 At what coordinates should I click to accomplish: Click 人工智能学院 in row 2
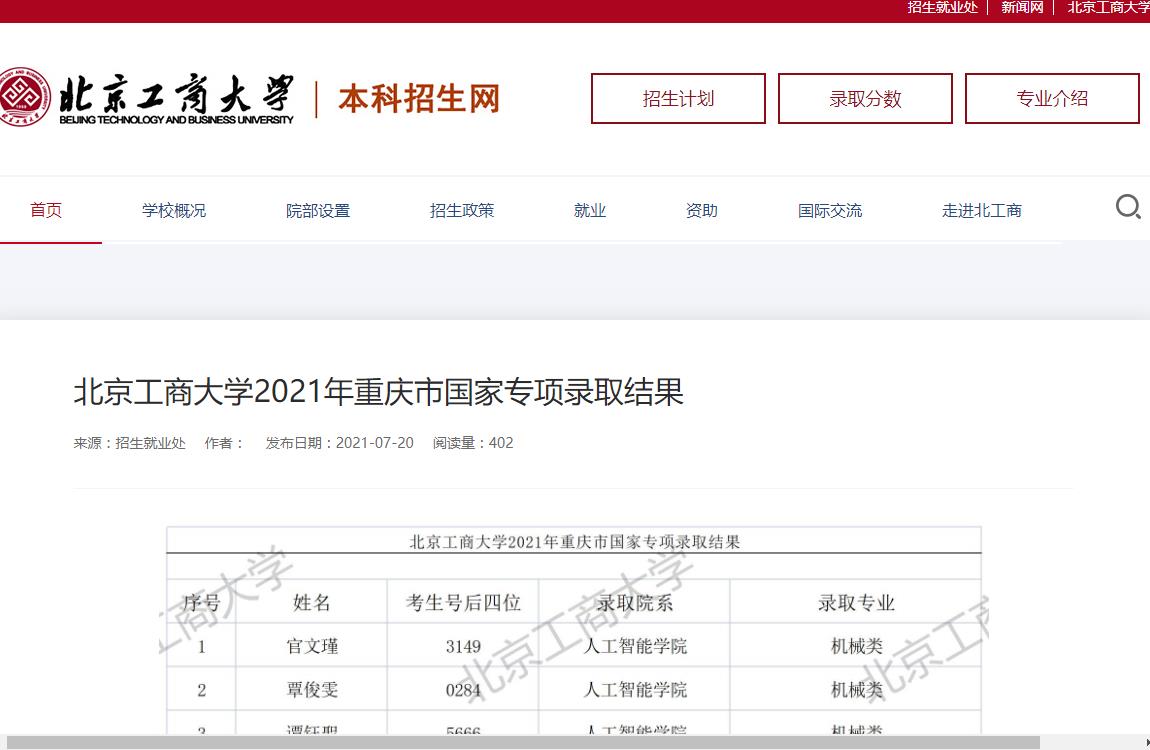tap(635, 690)
